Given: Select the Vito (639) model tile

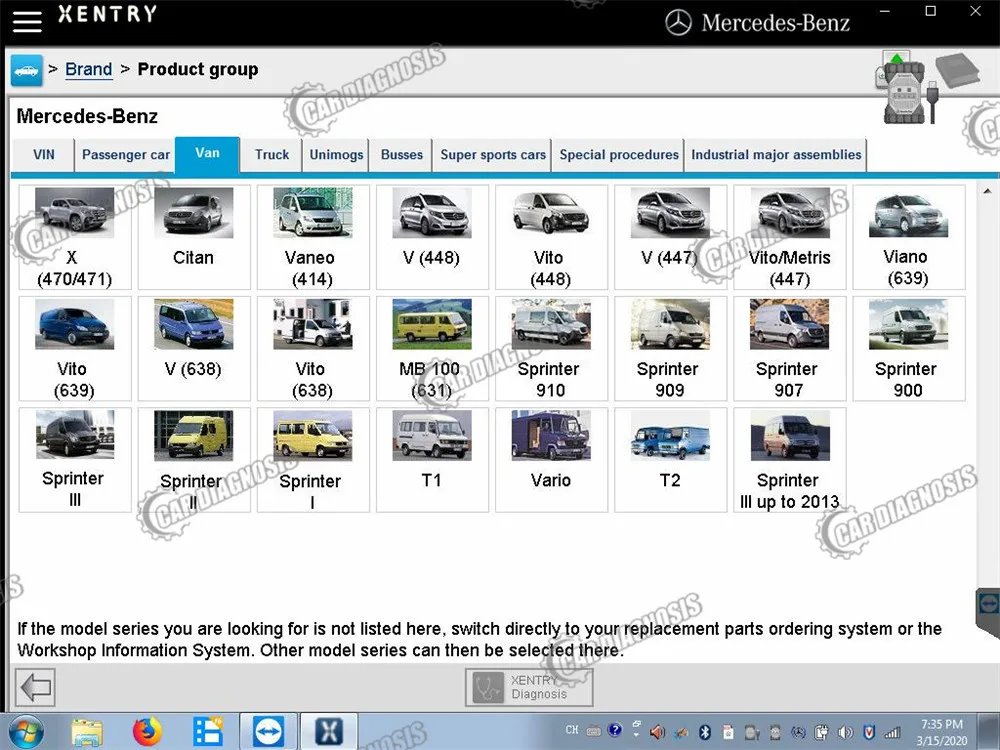Looking at the screenshot, I should pos(75,348).
